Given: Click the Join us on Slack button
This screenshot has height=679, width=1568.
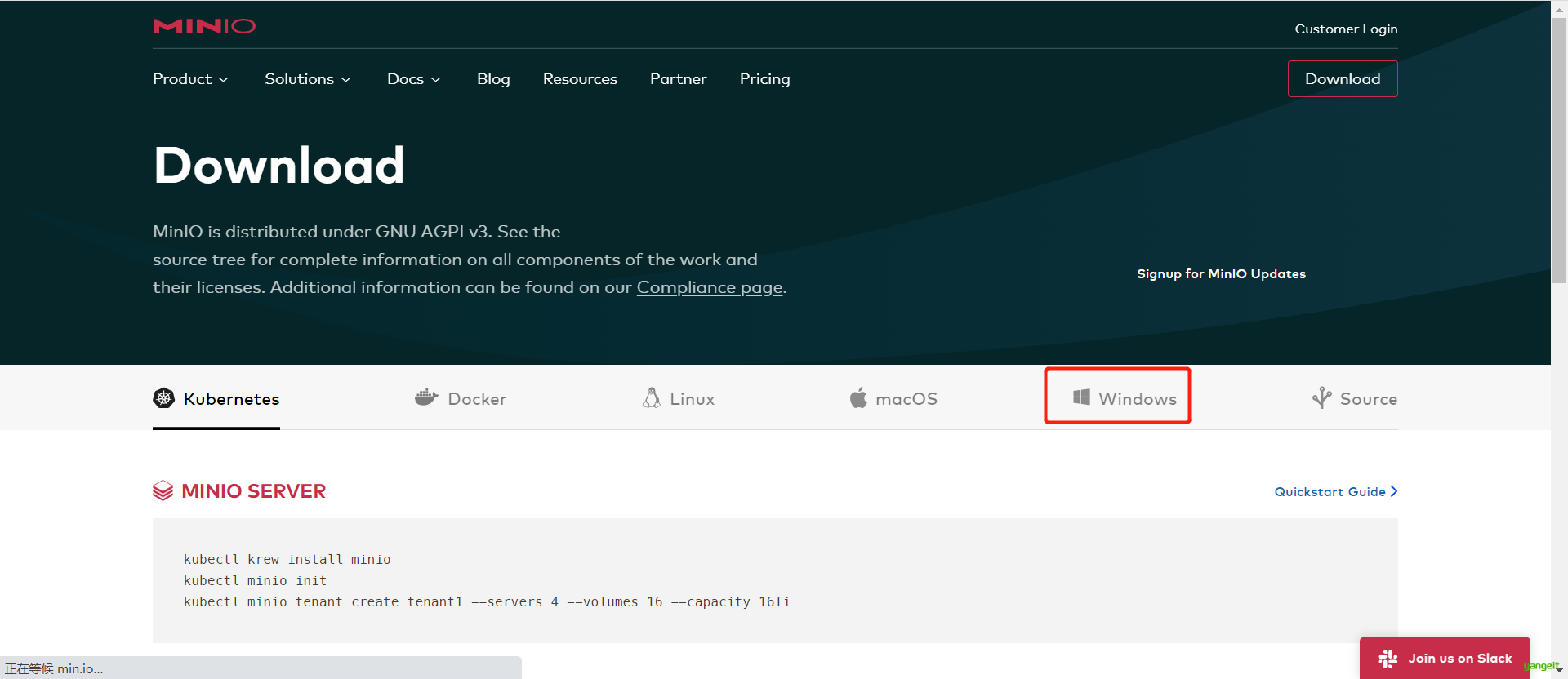Looking at the screenshot, I should pos(1445,658).
